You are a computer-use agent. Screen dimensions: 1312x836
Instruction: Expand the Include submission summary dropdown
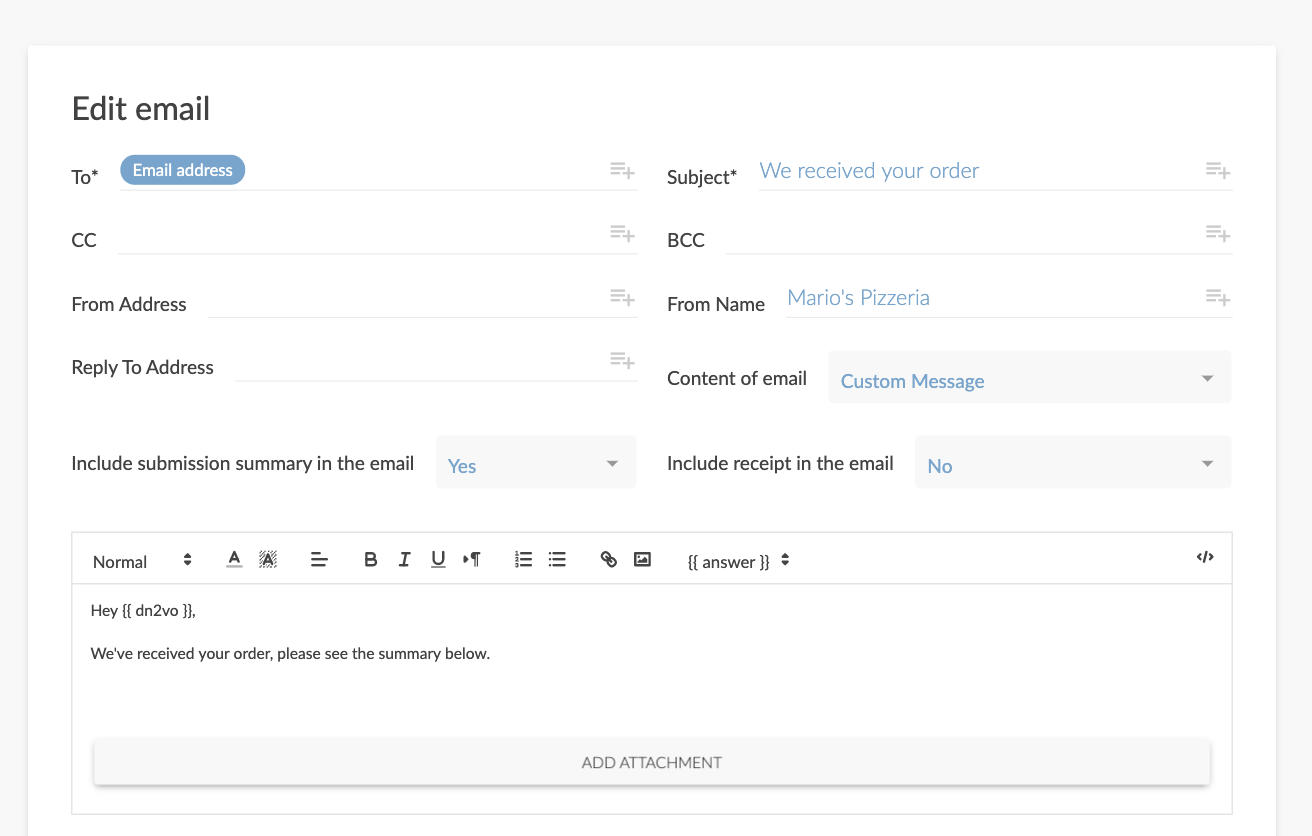536,463
